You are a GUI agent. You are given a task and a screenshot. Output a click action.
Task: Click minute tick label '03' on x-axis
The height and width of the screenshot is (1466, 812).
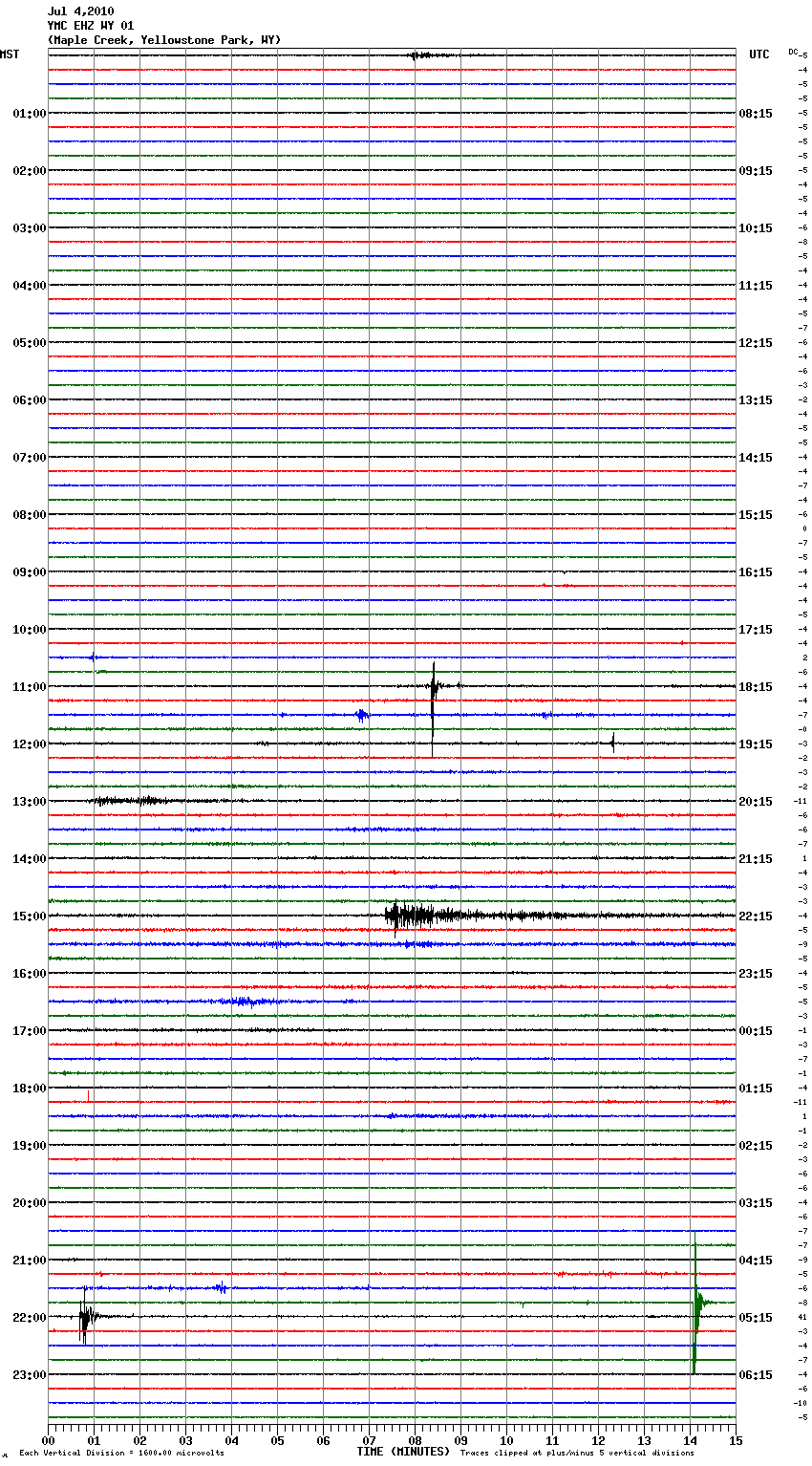[x=185, y=1440]
